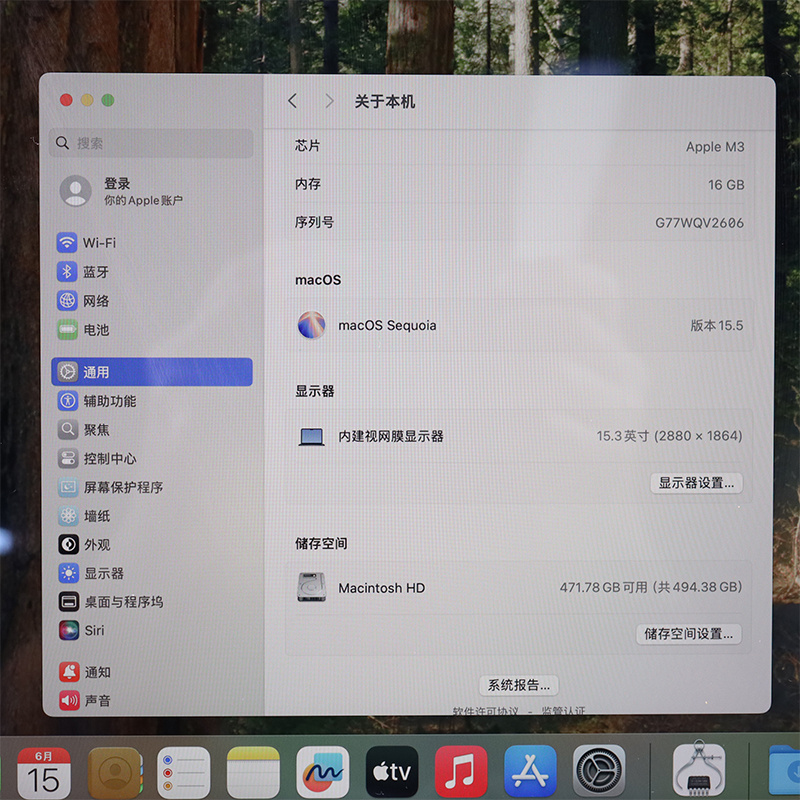Open System Information from the Dock
The height and width of the screenshot is (800, 800).
point(699,770)
